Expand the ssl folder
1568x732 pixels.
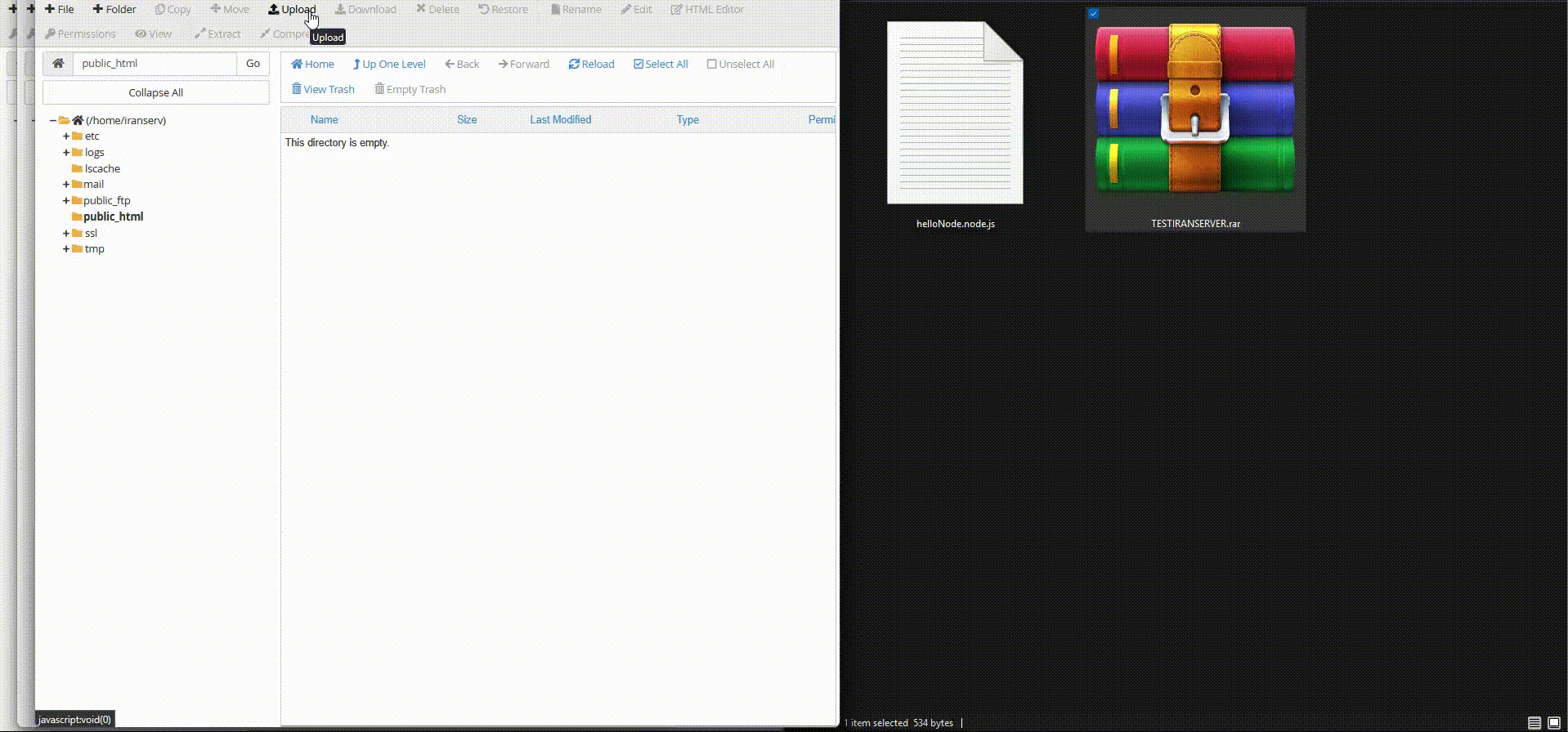[66, 234]
